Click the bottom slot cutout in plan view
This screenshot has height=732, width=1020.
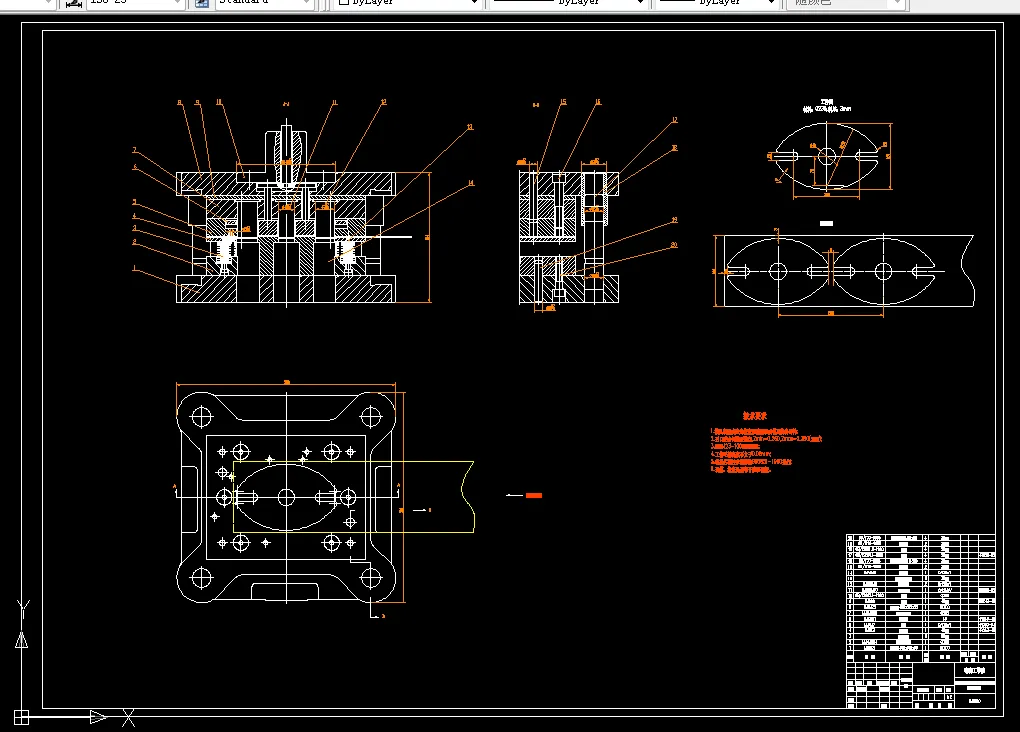coord(285,591)
